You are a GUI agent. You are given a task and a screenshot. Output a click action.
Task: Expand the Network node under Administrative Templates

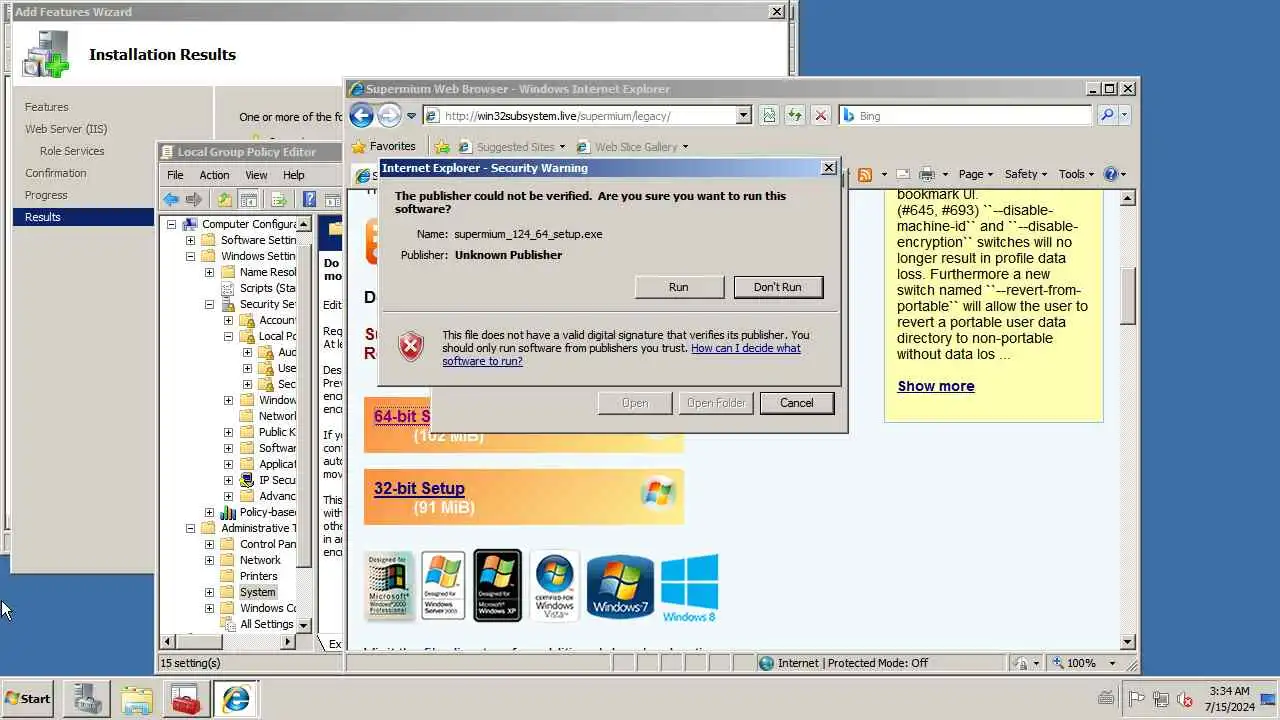209,560
